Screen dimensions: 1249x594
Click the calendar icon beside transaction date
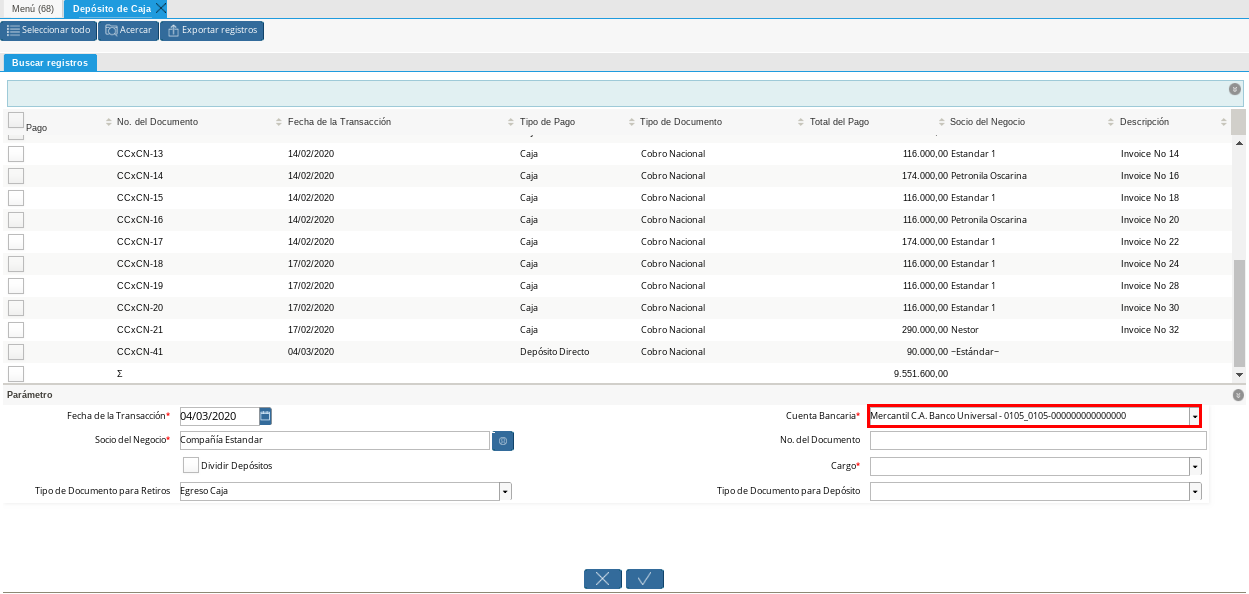pyautogui.click(x=265, y=416)
